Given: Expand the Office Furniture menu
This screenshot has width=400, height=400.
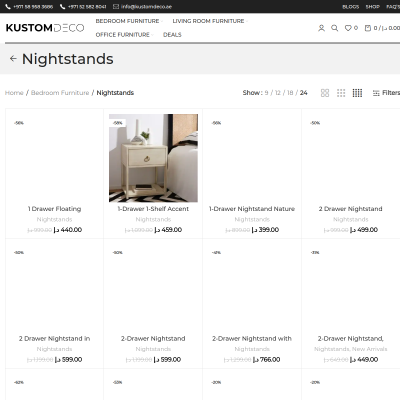Looking at the screenshot, I should (124, 35).
